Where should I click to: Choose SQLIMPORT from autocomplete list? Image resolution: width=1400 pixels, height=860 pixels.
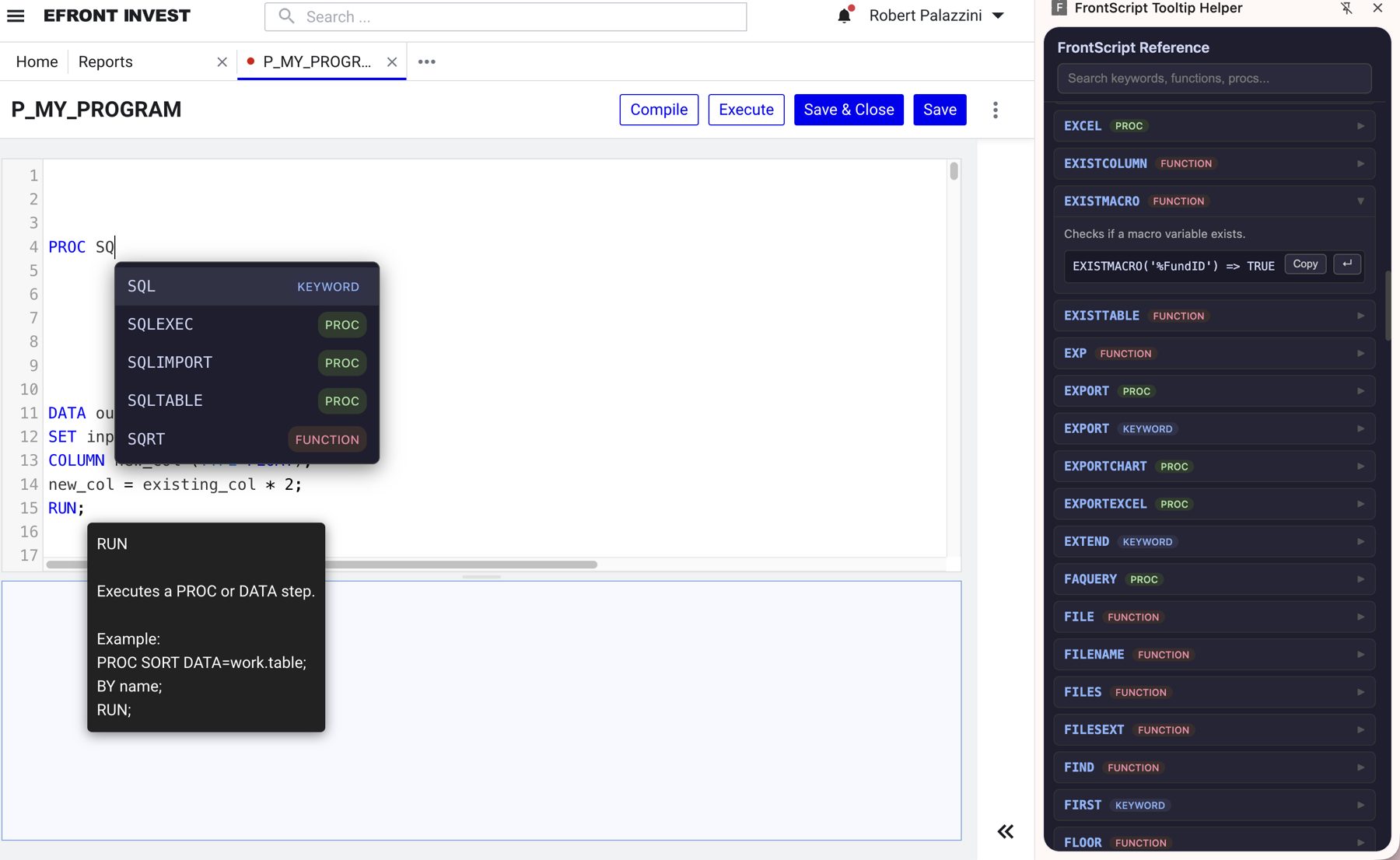[247, 362]
